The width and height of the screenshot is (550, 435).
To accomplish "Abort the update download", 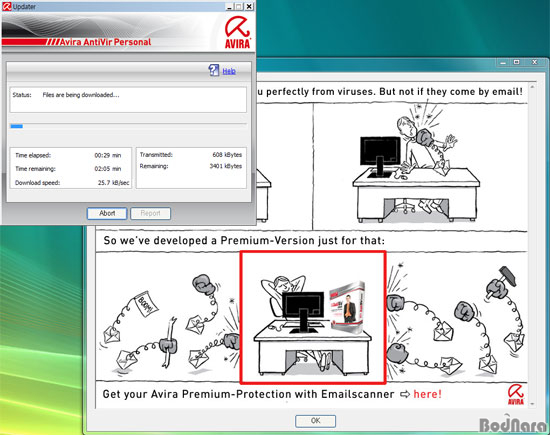I will tap(107, 213).
